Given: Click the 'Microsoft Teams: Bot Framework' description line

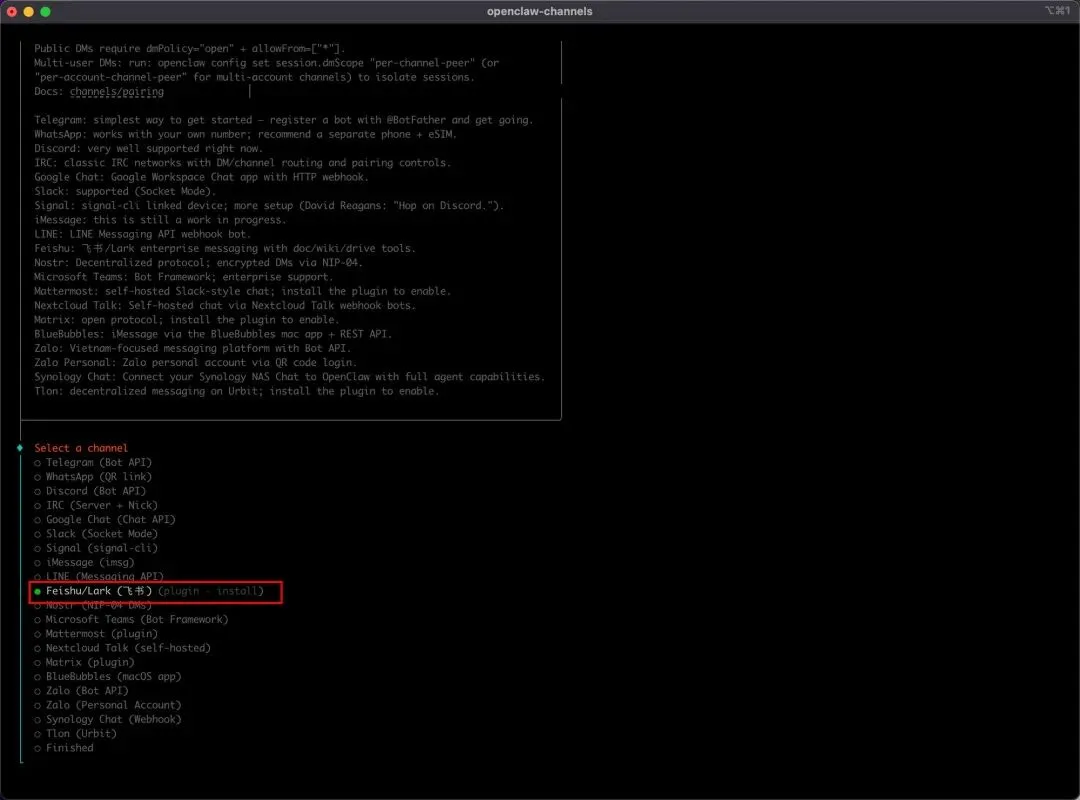Looking at the screenshot, I should (184, 277).
